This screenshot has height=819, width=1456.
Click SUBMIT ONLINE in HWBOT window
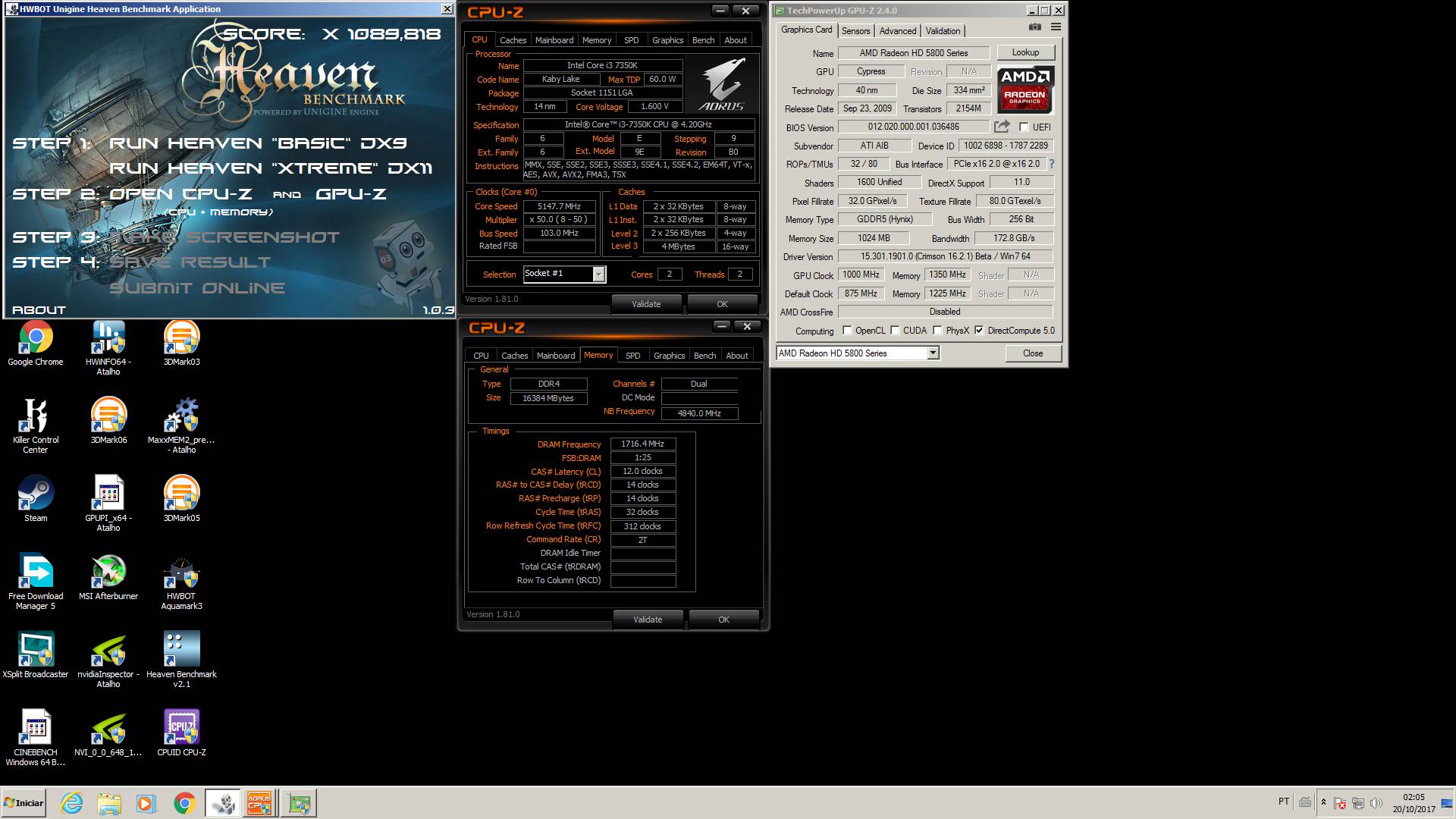(197, 288)
